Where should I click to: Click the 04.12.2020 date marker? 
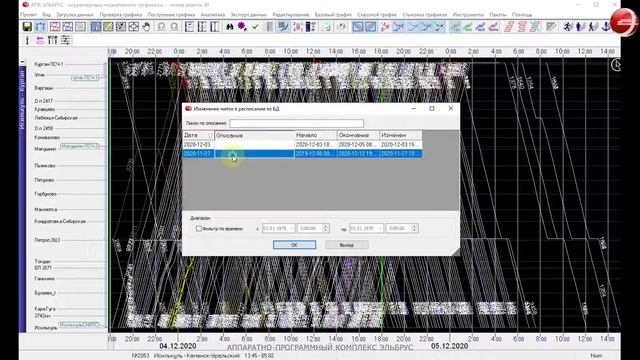(x=178, y=346)
